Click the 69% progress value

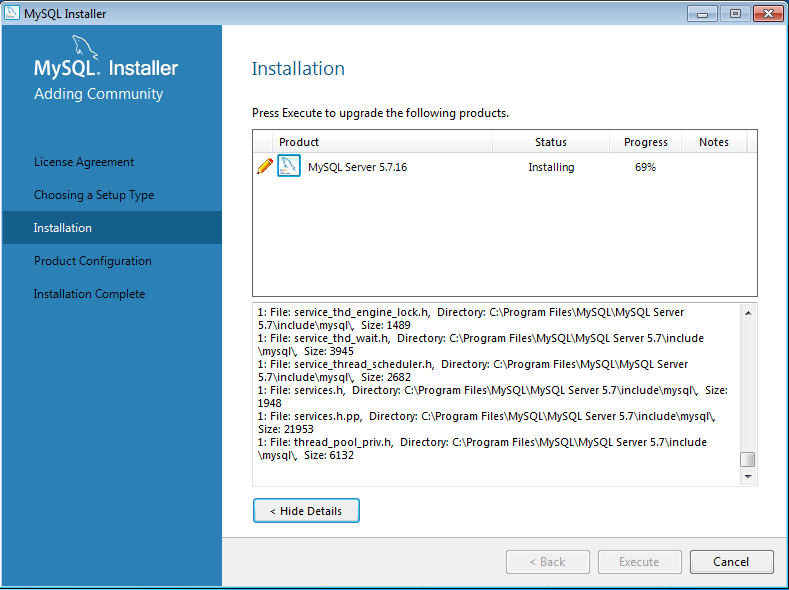[645, 167]
